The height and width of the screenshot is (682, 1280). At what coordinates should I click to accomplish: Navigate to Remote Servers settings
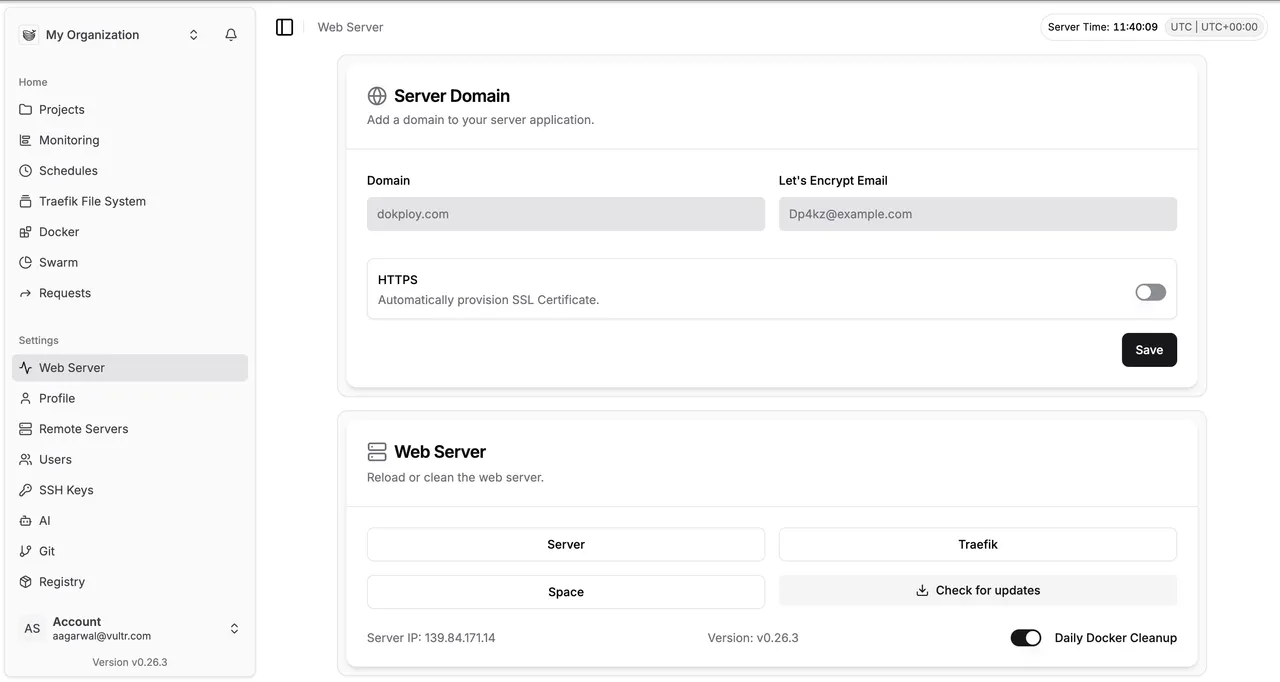(x=130, y=429)
